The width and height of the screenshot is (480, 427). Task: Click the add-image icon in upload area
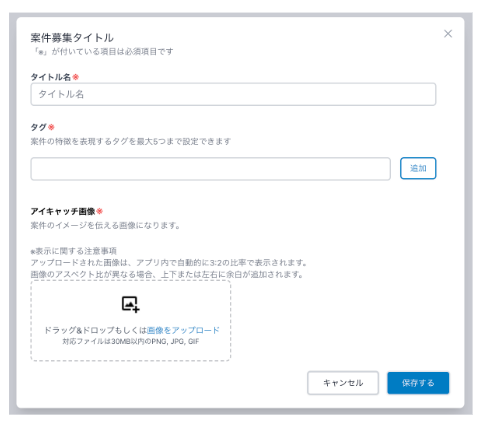(x=130, y=304)
